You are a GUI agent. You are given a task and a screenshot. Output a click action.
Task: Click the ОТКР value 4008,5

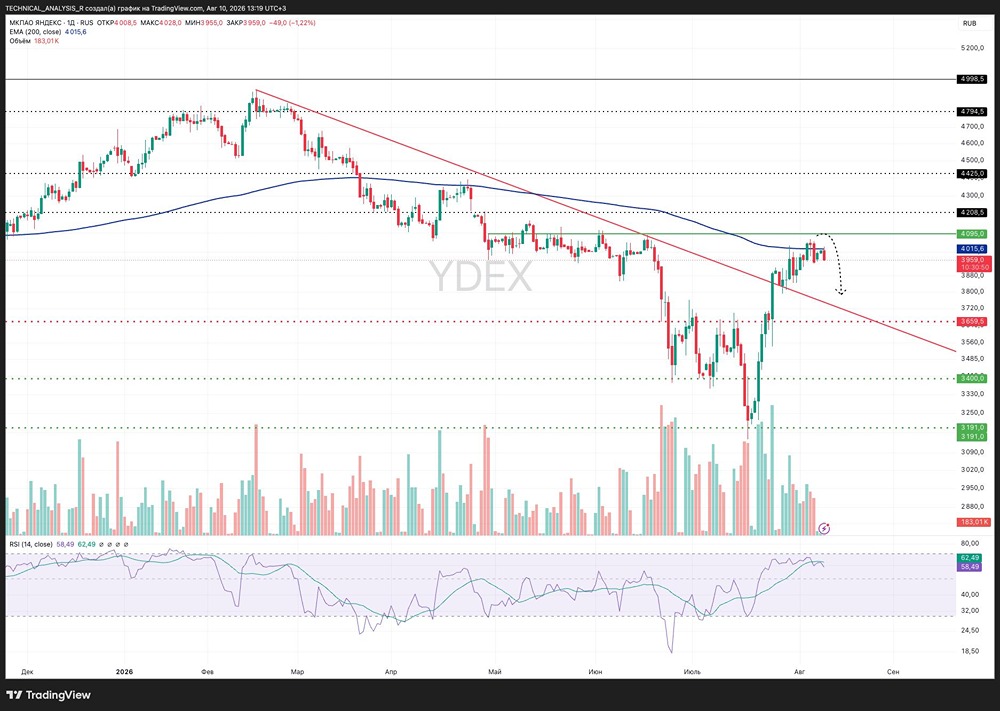127,23
